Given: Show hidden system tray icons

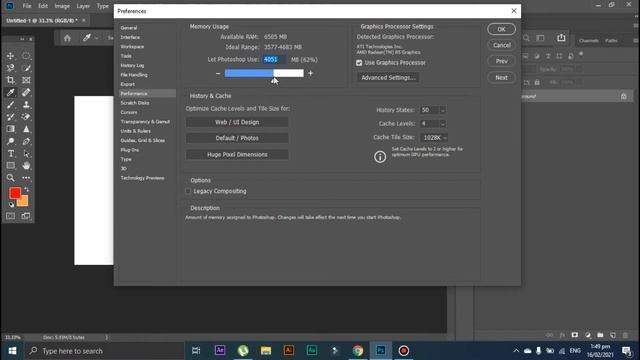Looking at the screenshot, I should point(516,351).
